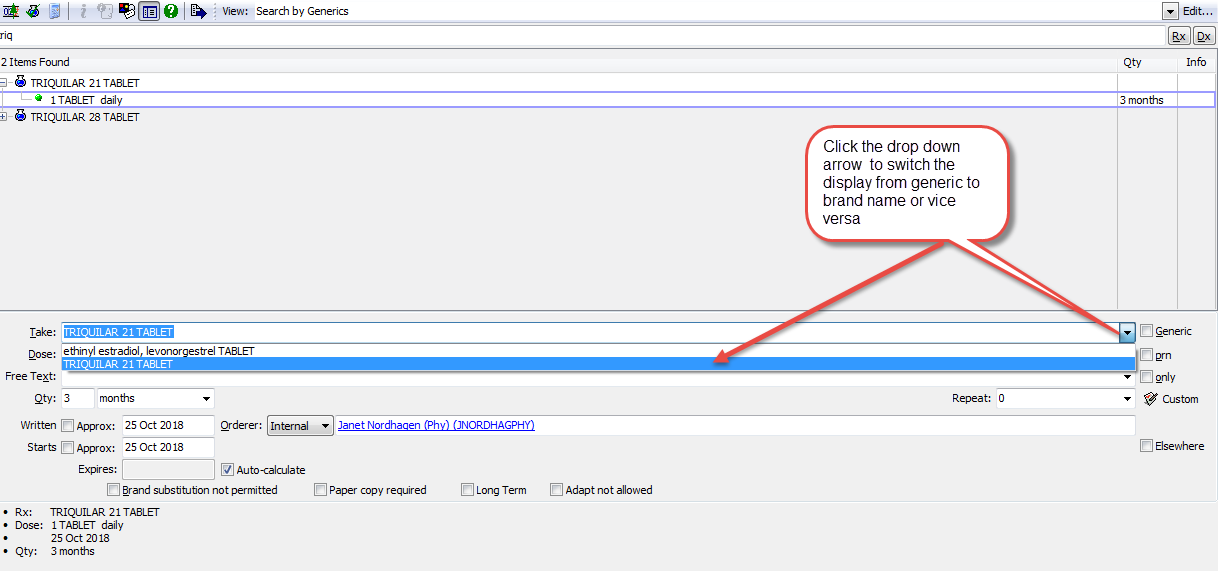Click the colored squares tag toolbar icon
Image resolution: width=1218 pixels, height=571 pixels.
click(127, 11)
